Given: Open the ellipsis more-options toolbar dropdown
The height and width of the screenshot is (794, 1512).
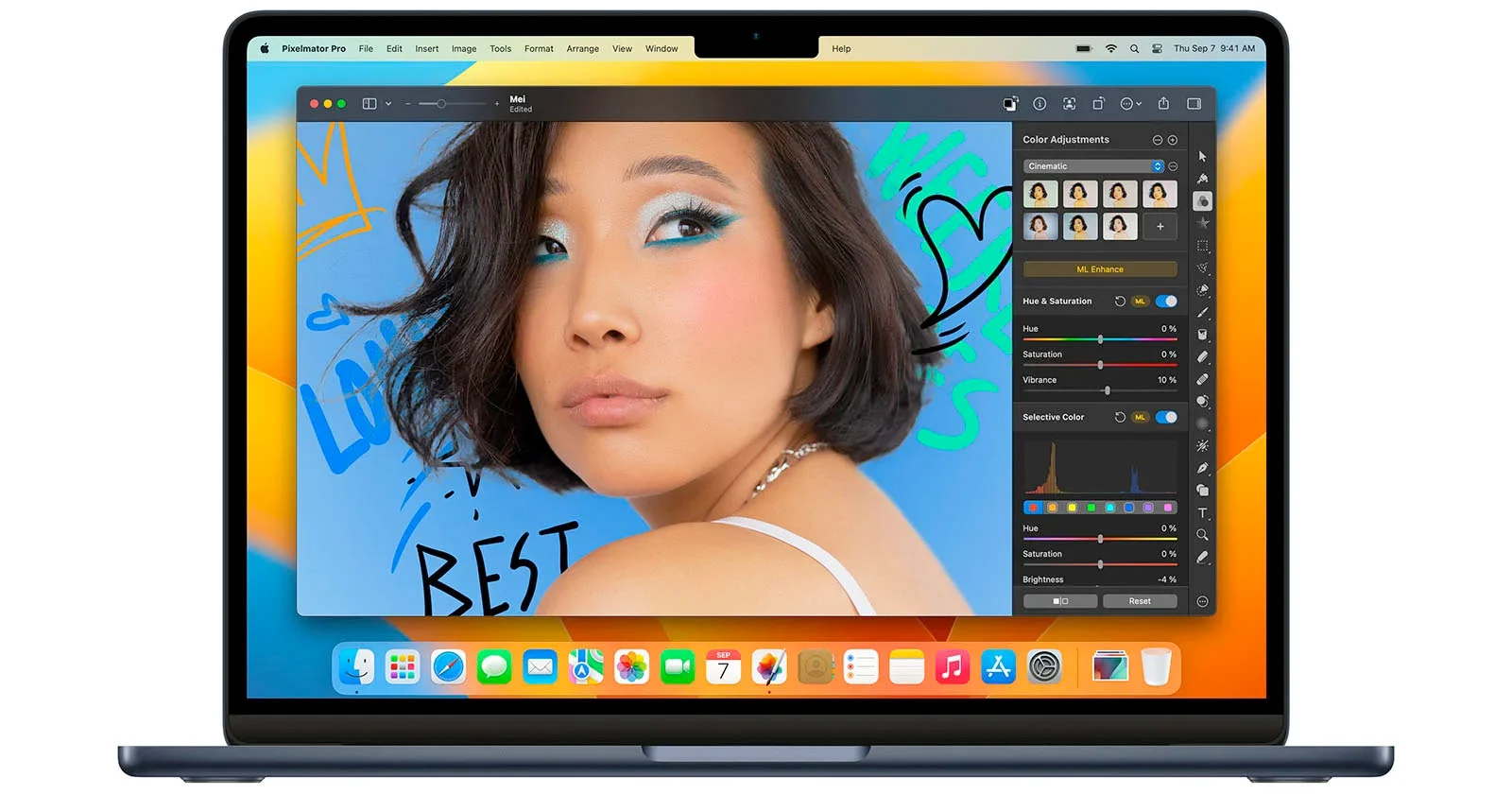Looking at the screenshot, I should click(1130, 104).
